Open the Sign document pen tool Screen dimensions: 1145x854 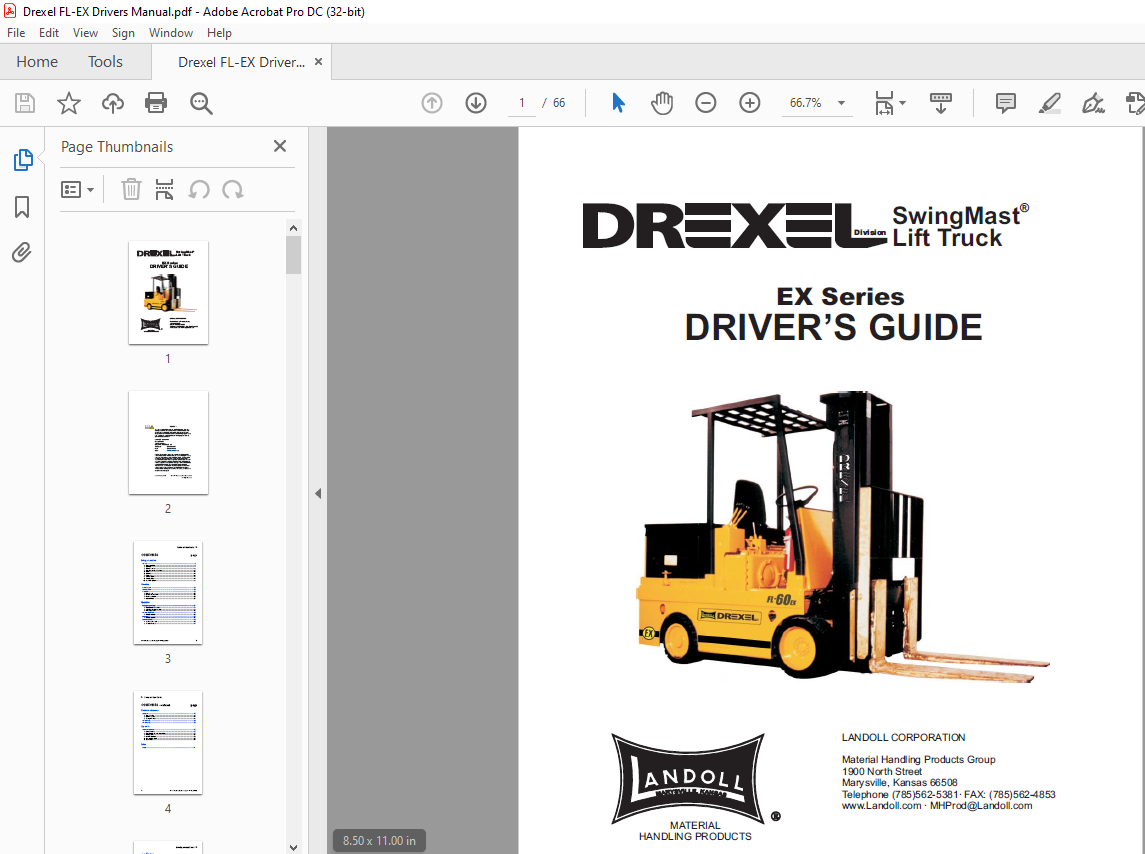[x=1093, y=103]
